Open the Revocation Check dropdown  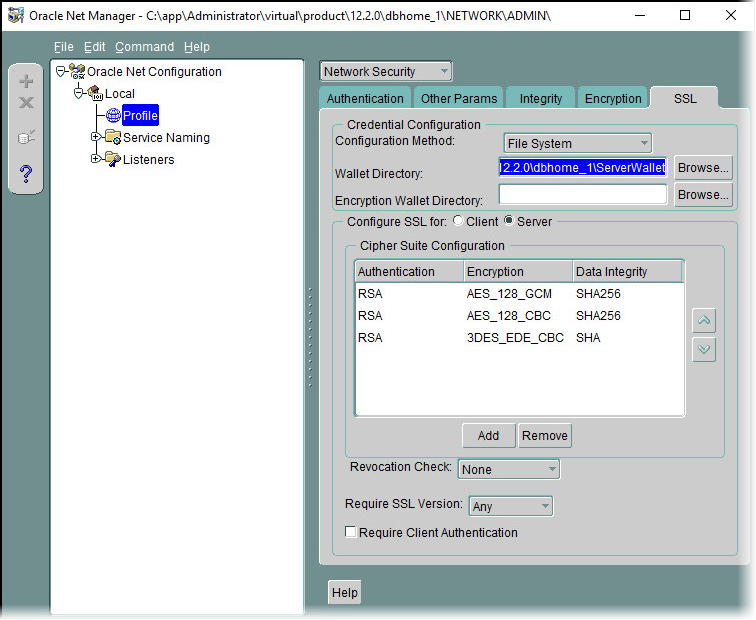509,469
